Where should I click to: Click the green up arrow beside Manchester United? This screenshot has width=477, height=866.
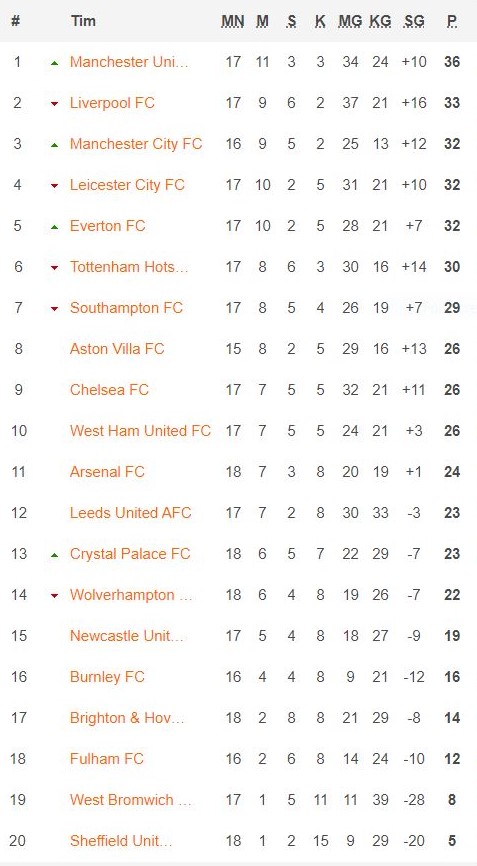(54, 64)
